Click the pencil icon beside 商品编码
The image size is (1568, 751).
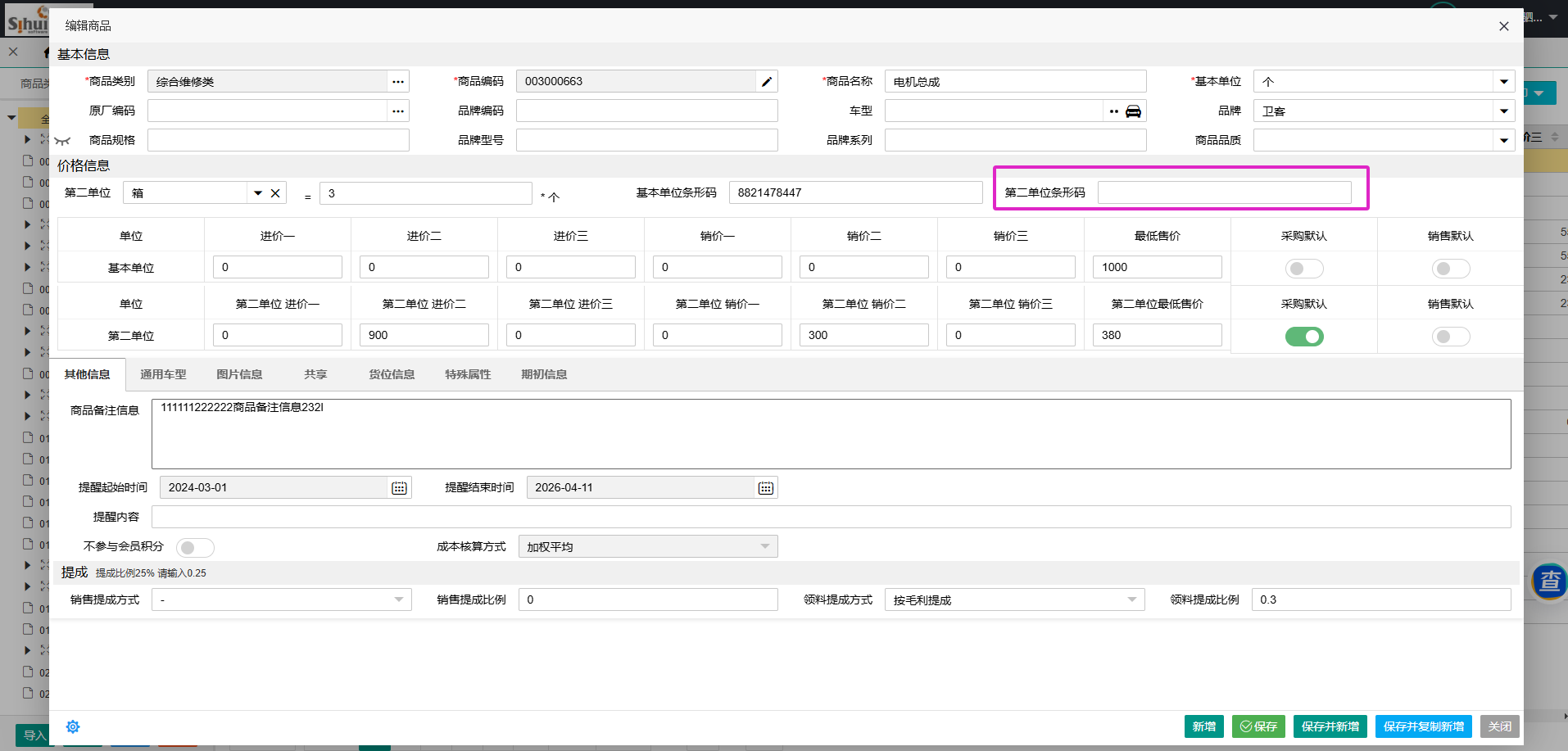766,82
